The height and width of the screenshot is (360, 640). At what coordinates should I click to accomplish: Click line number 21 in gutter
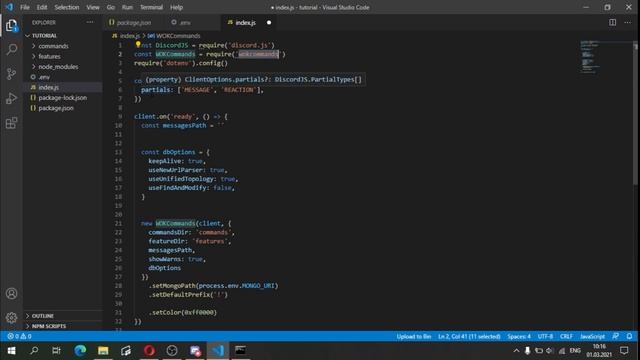pos(118,223)
